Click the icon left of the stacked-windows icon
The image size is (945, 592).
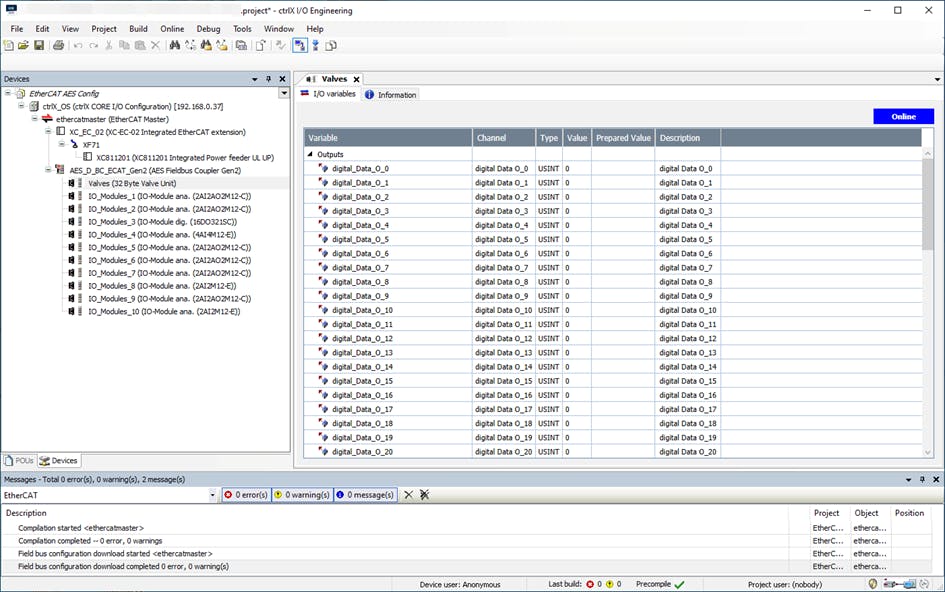[x=222, y=45]
